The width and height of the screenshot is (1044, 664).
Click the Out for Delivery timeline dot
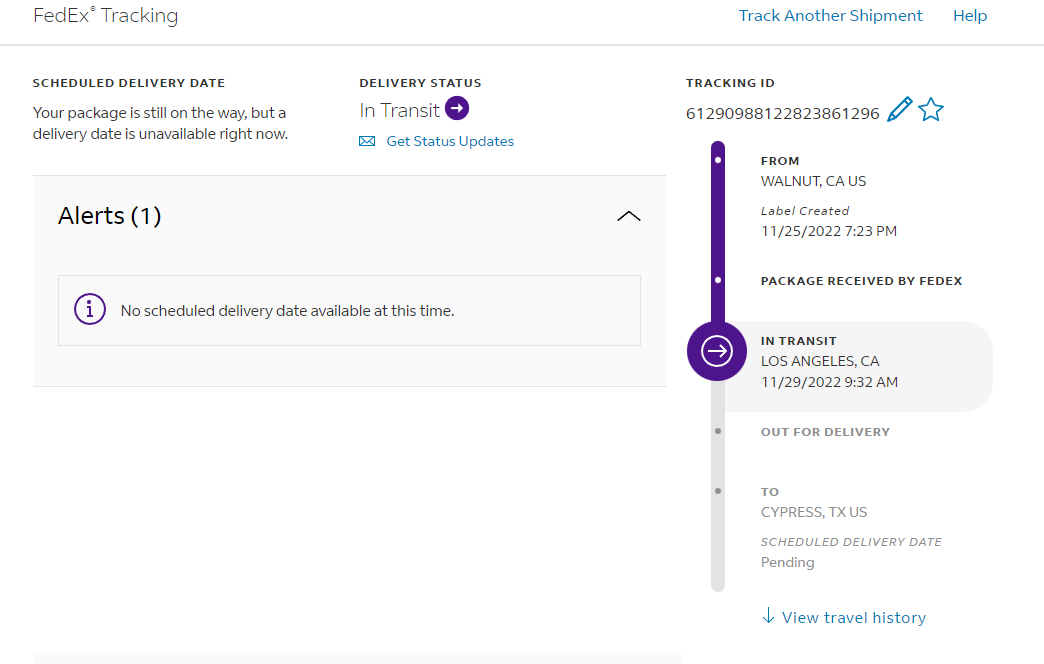pyautogui.click(x=718, y=431)
